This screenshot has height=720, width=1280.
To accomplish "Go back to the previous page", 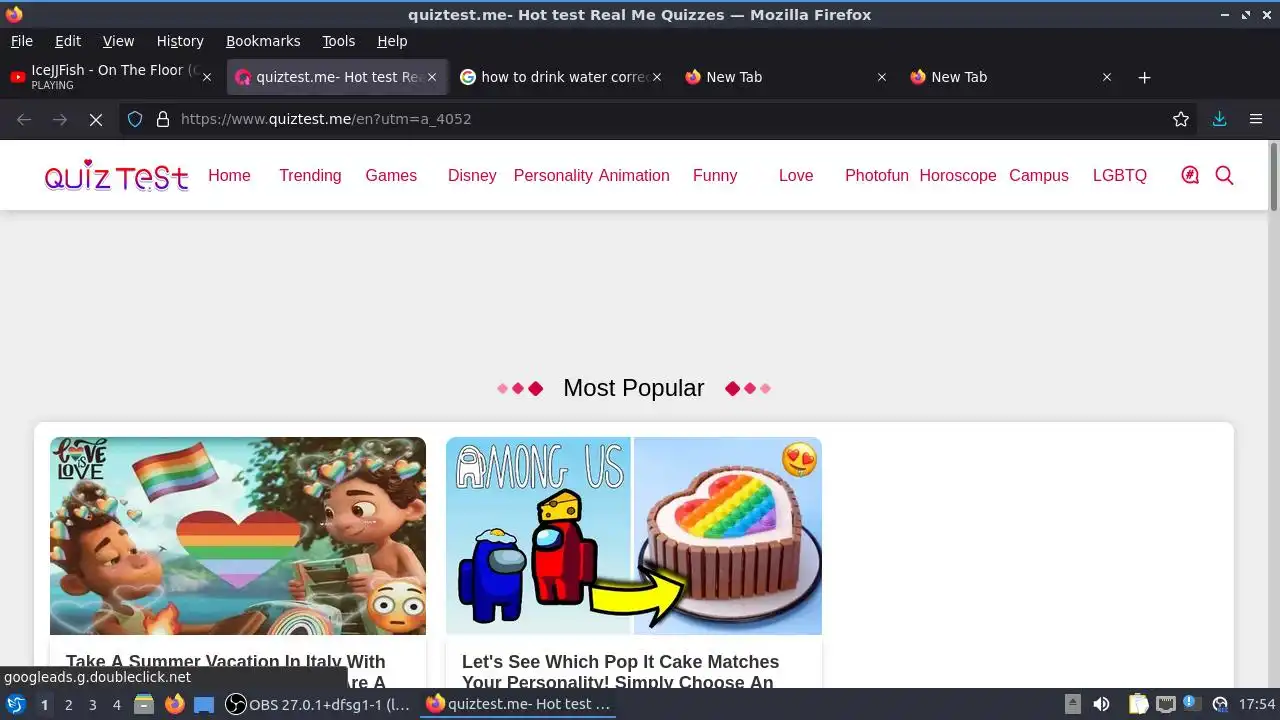I will (x=24, y=119).
